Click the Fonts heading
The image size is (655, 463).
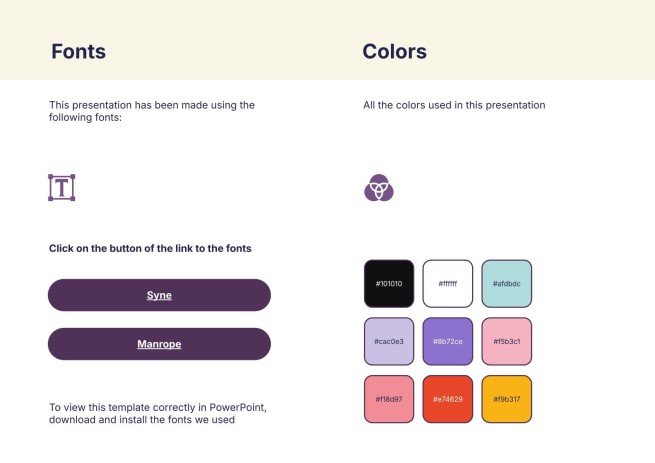tap(78, 52)
